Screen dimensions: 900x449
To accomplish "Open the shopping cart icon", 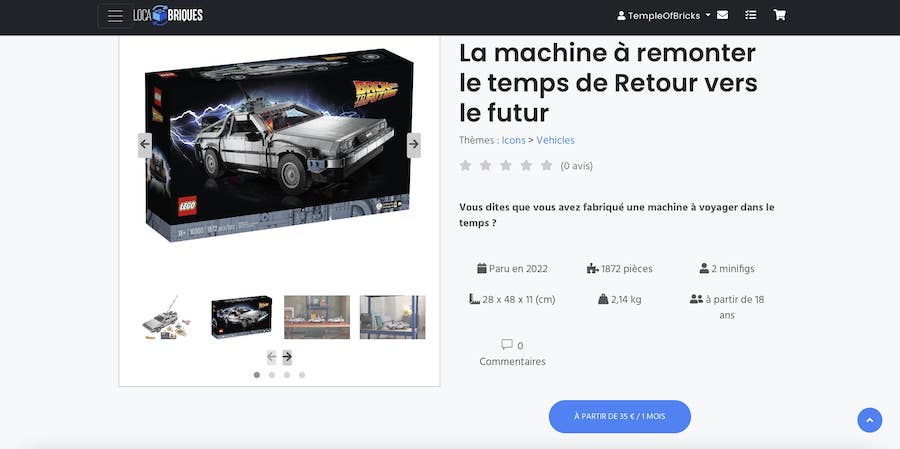I will pos(779,15).
